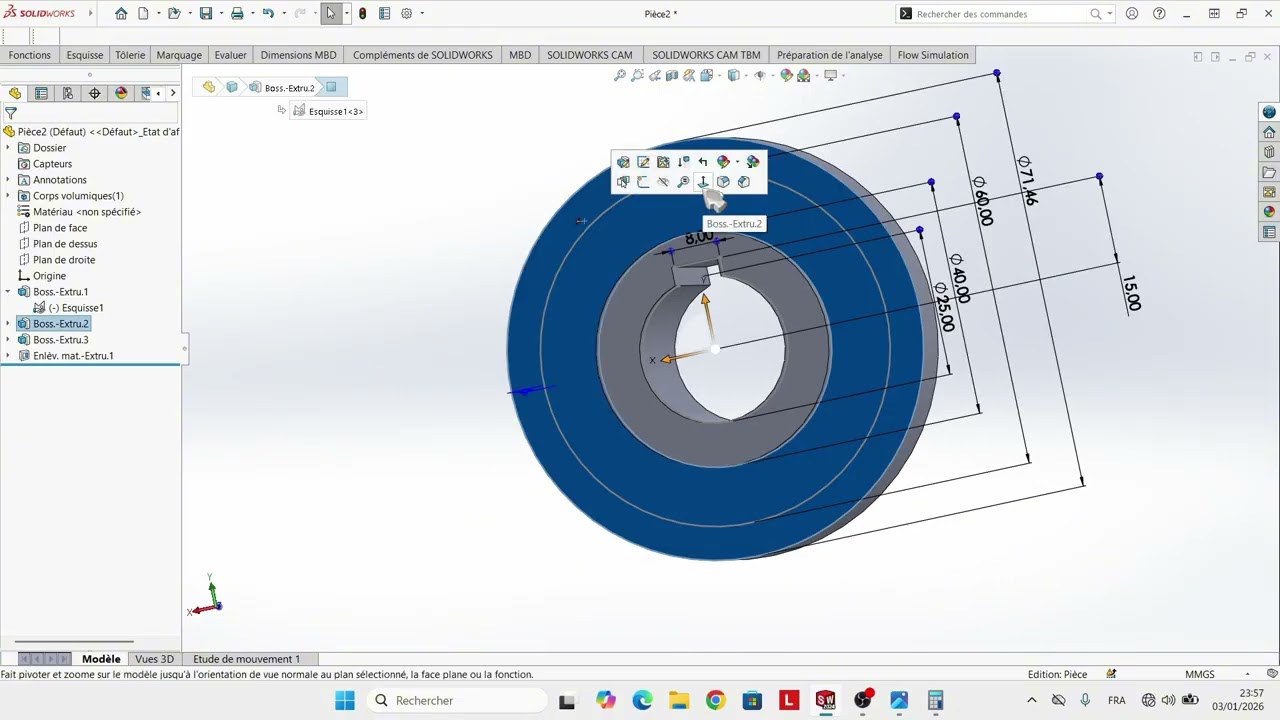Viewport: 1280px width, 720px height.
Task: Select Boss.-Extru.3 in feature tree
Action: 60,340
